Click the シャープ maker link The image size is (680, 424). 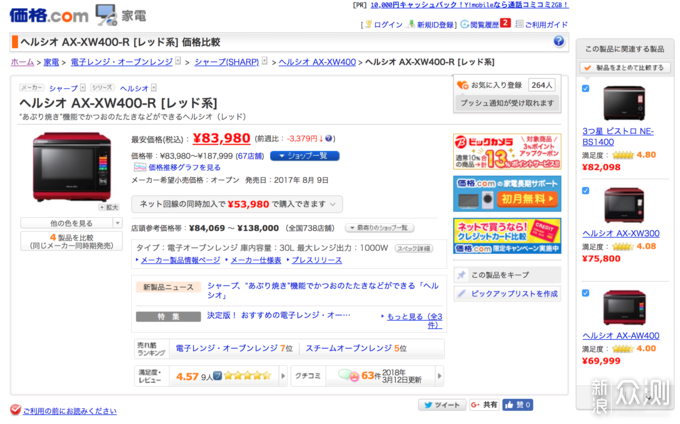pos(63,88)
